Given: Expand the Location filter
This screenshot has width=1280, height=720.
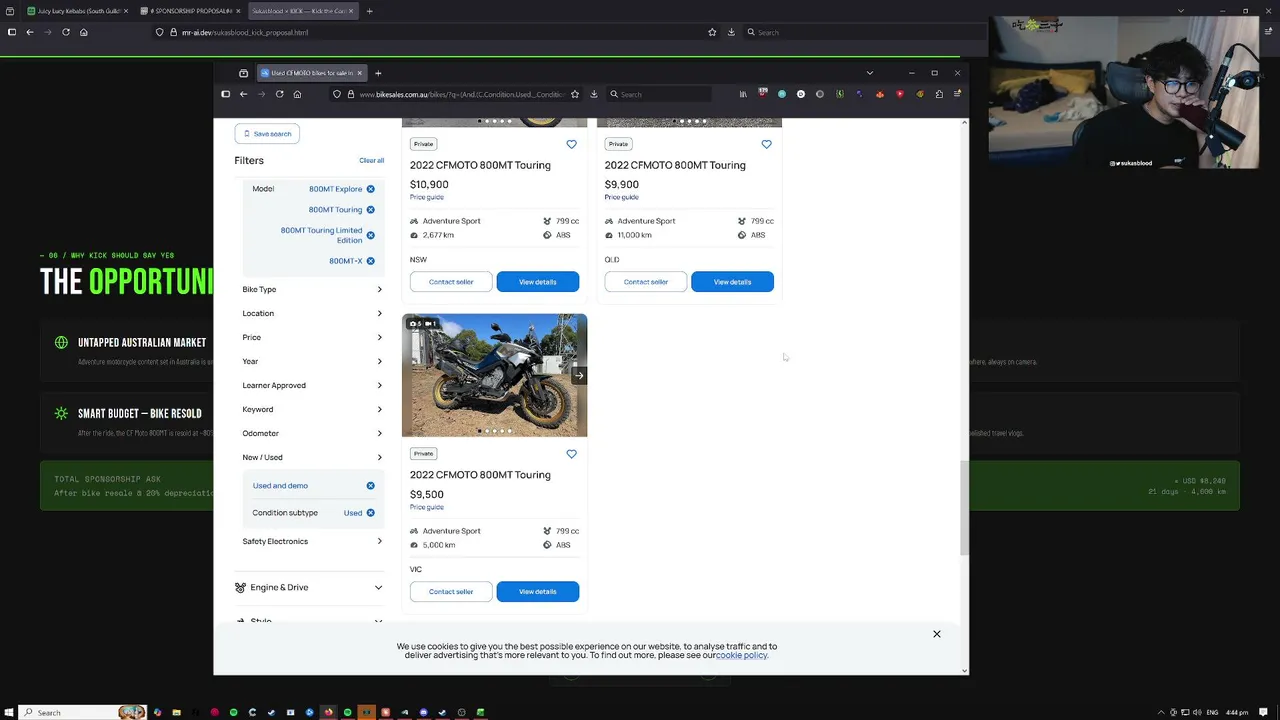Looking at the screenshot, I should pos(312,314).
